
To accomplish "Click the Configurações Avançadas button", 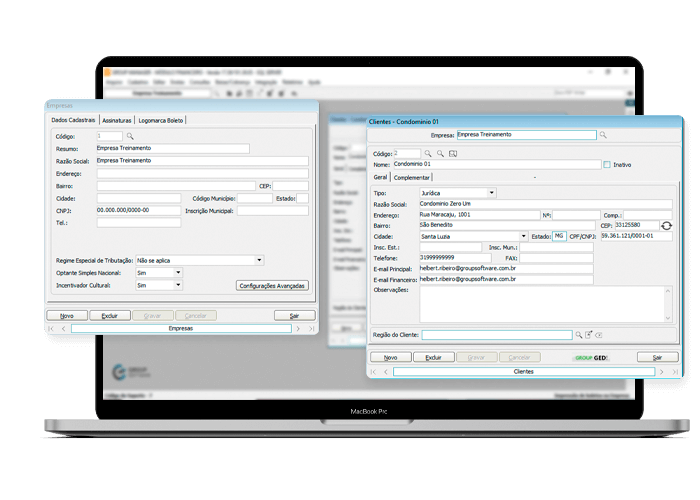I will click(272, 286).
